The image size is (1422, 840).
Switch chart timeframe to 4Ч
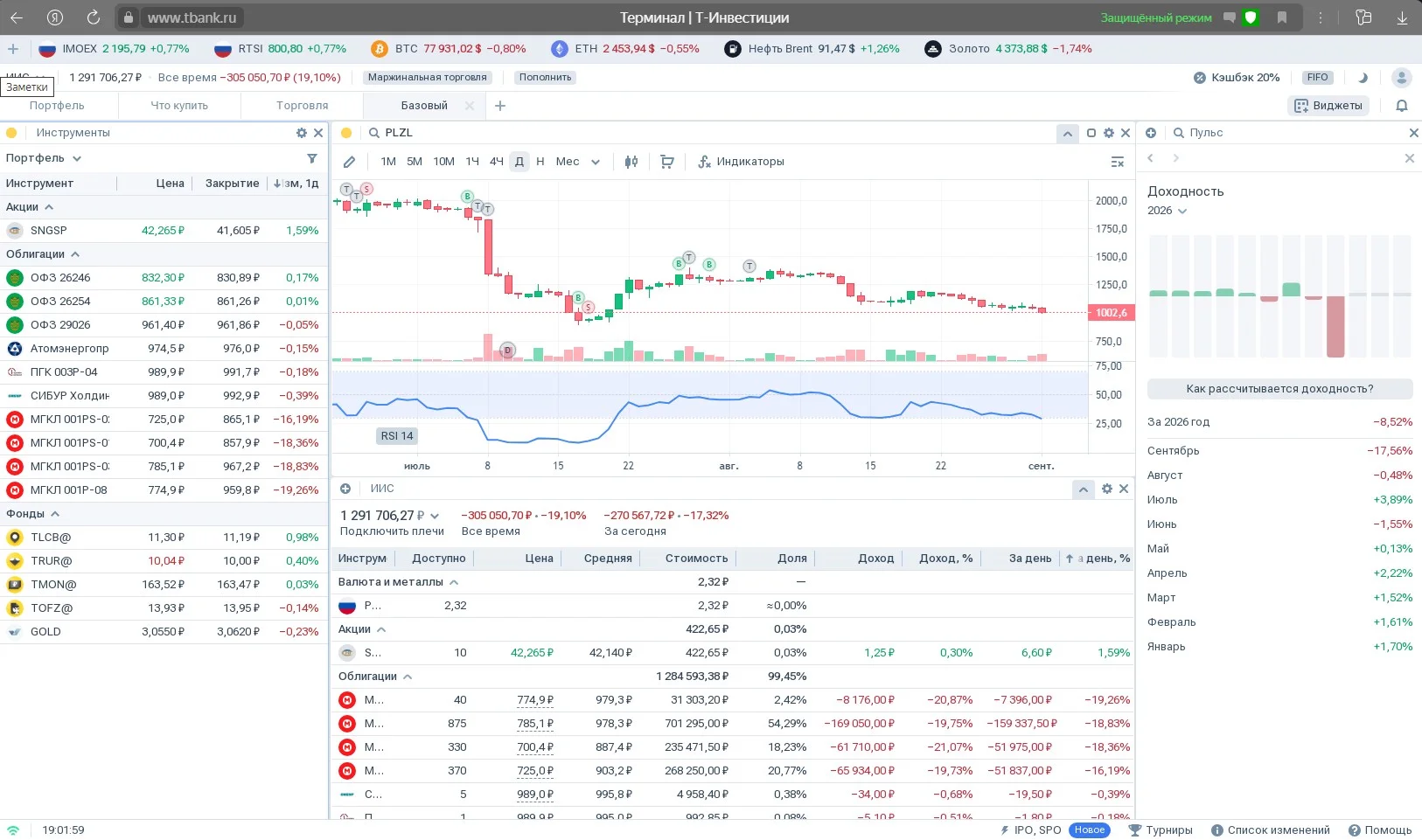(496, 162)
